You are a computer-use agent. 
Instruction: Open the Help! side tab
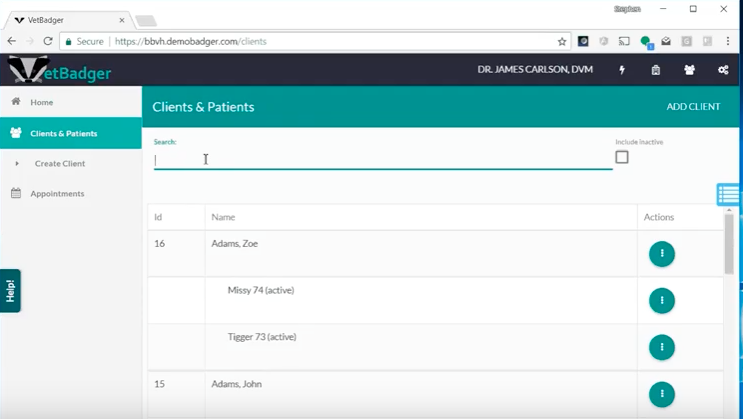pos(10,290)
